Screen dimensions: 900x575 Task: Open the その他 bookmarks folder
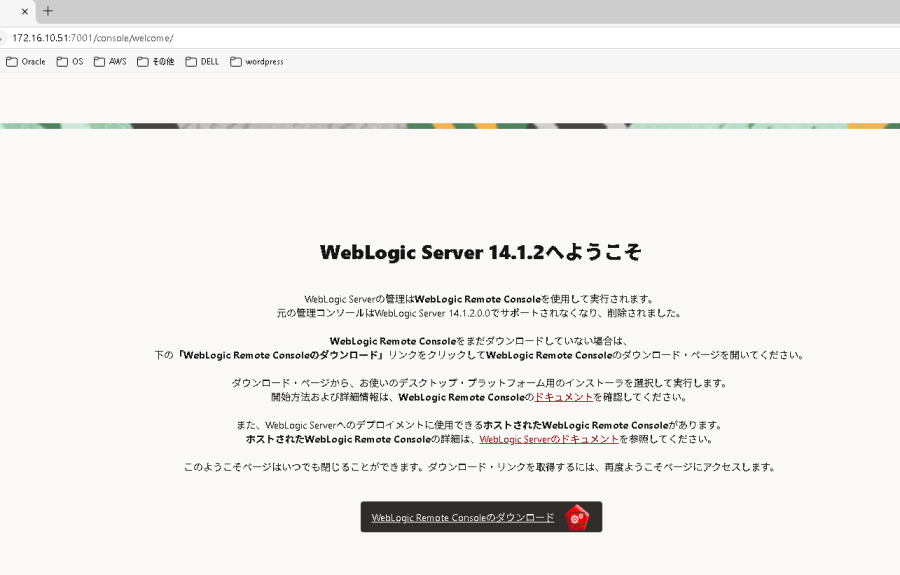click(156, 61)
